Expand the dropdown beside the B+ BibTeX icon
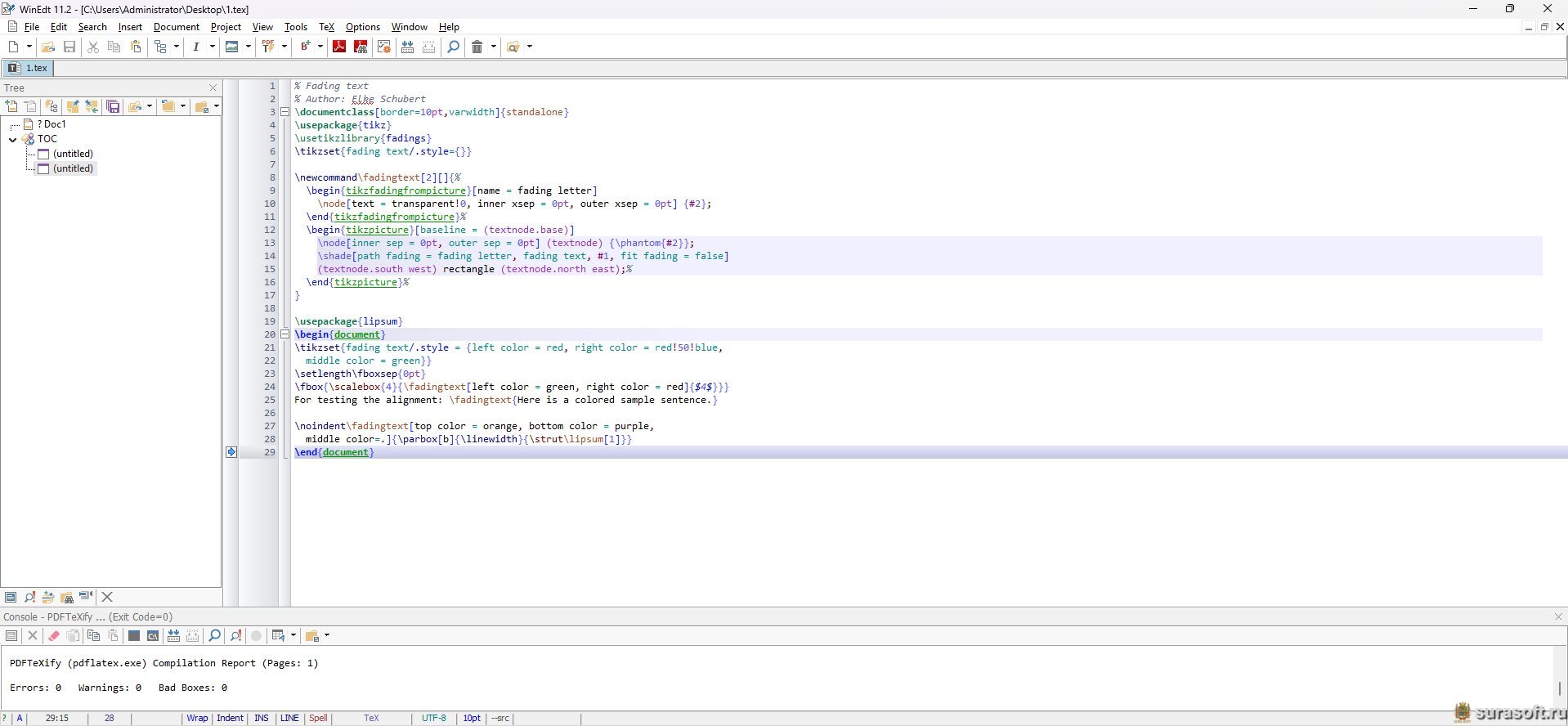The image size is (1568, 726). pyautogui.click(x=320, y=47)
